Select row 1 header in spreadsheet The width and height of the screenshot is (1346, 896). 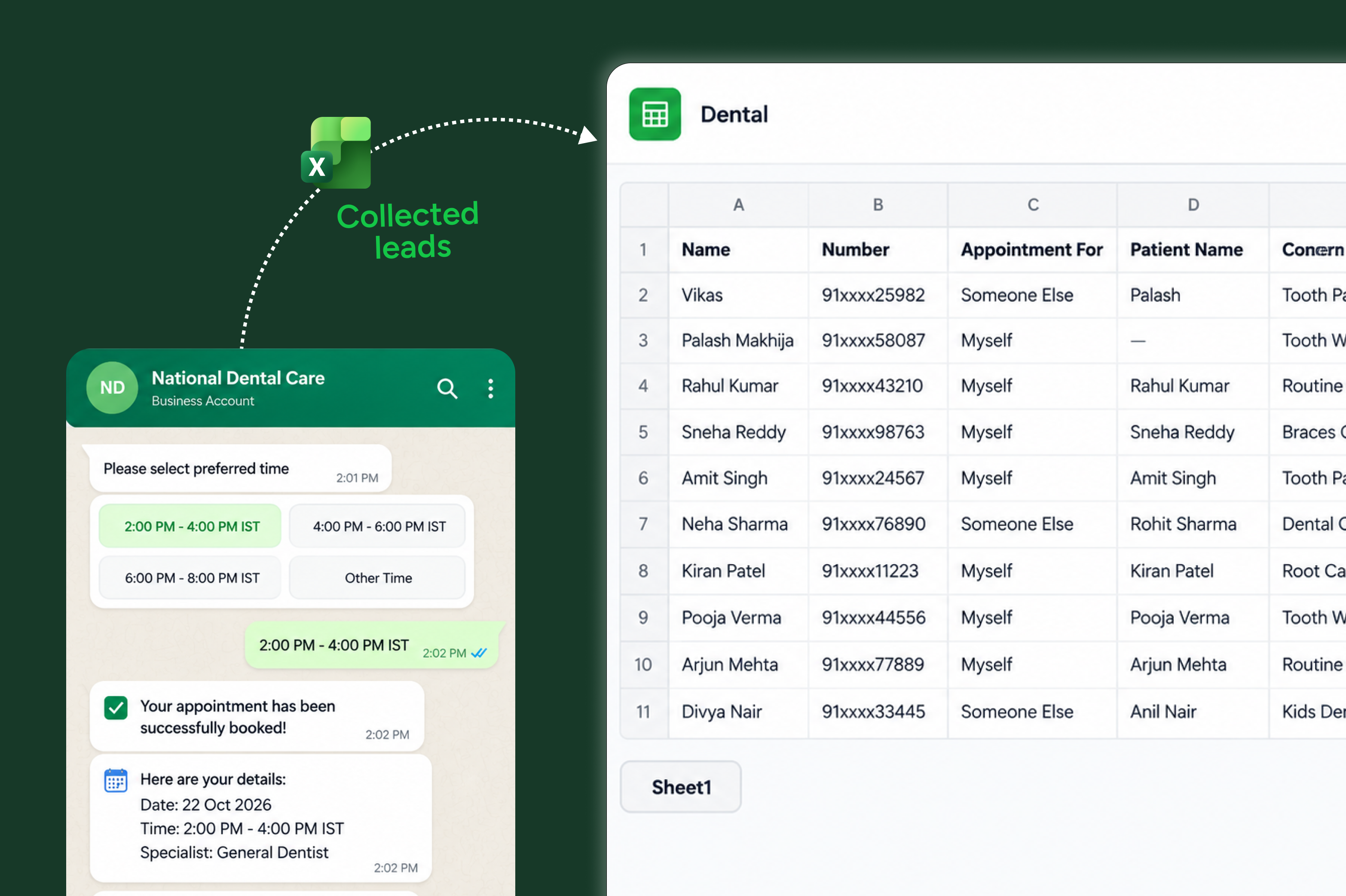pyautogui.click(x=644, y=250)
